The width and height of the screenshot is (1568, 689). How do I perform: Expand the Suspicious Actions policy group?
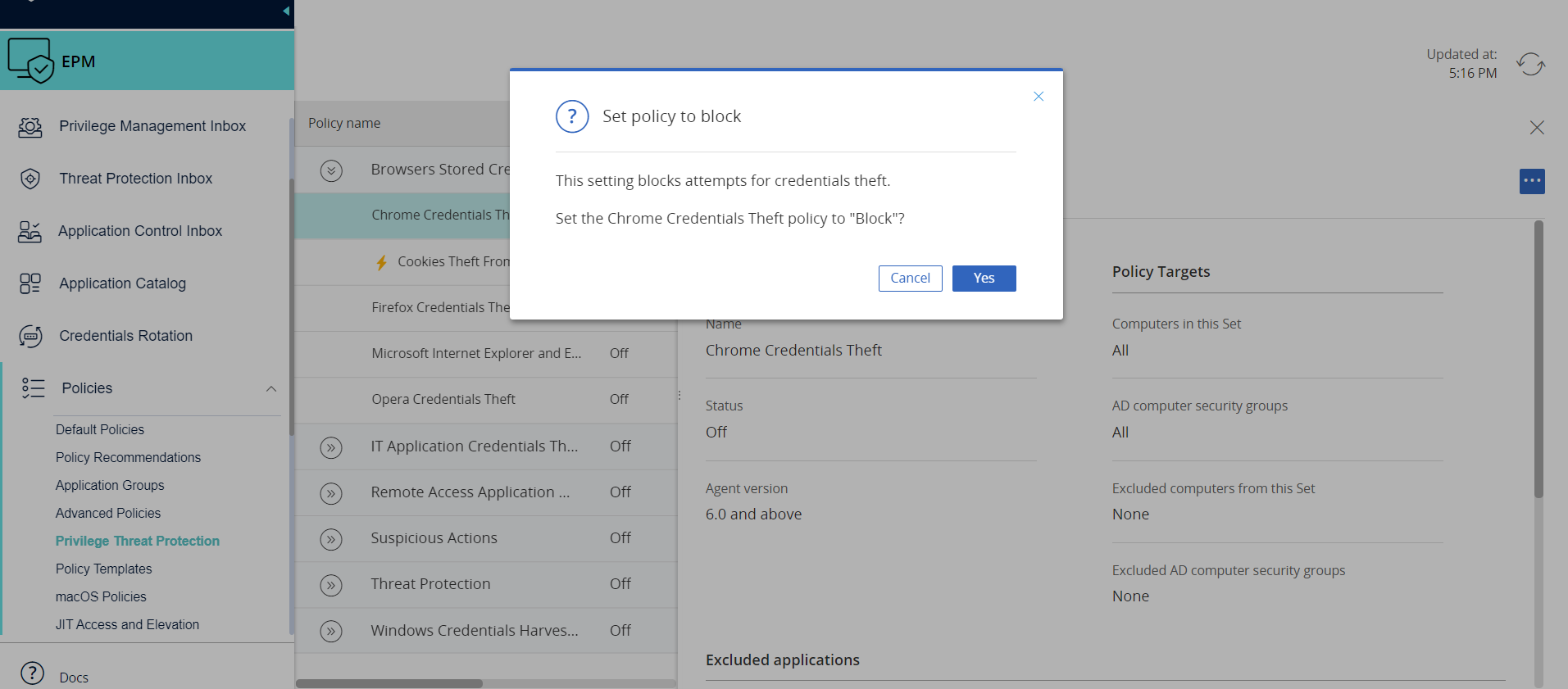[331, 539]
